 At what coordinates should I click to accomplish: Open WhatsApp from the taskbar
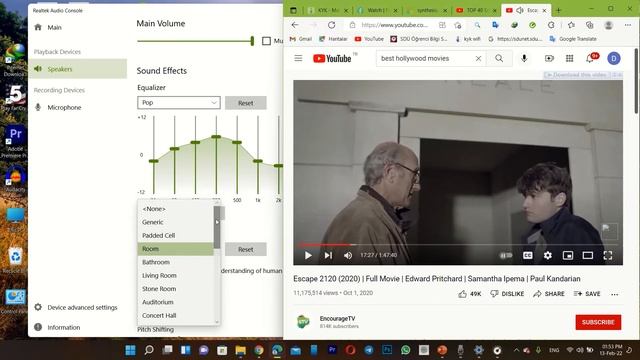coord(405,350)
